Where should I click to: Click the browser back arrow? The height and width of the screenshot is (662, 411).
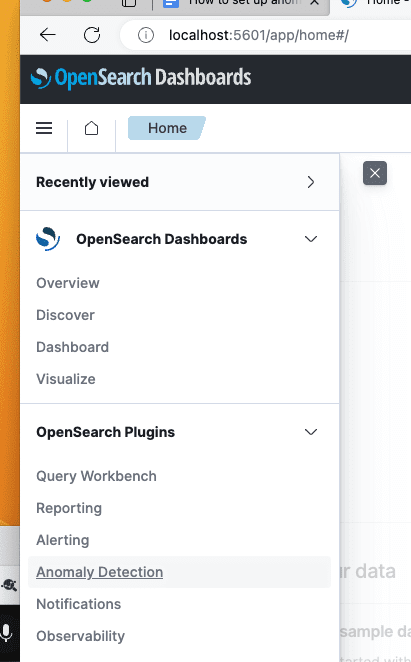48,35
